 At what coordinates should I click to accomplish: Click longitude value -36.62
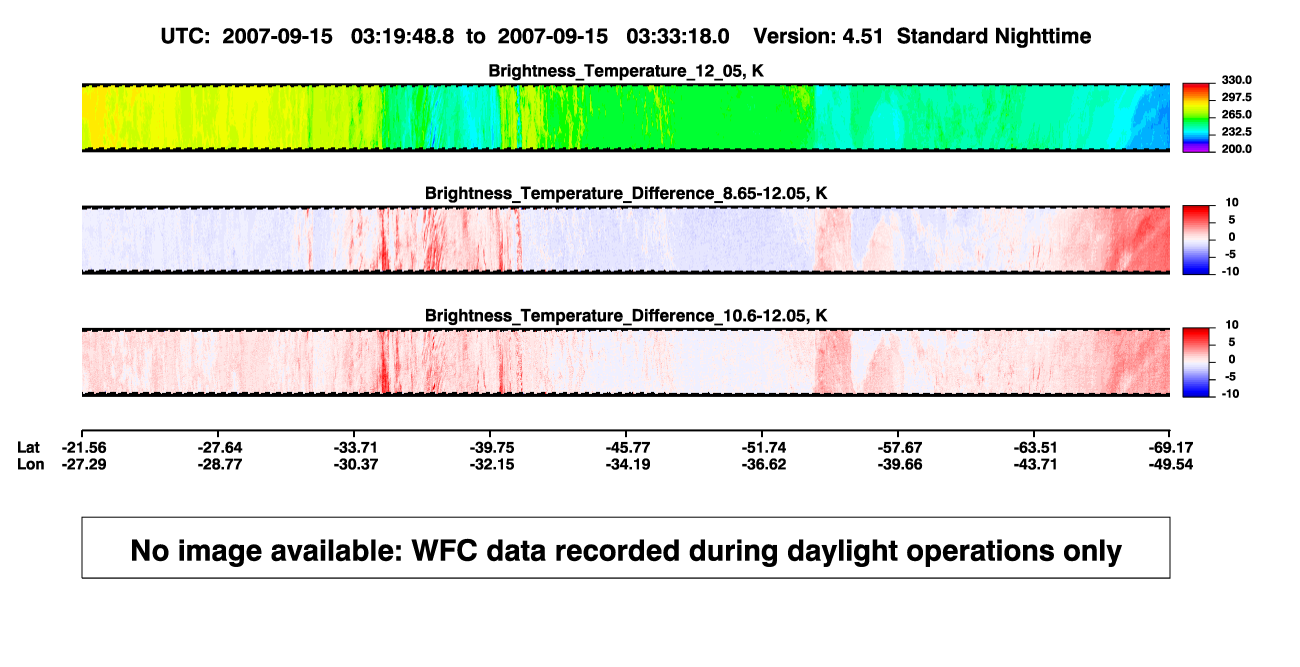pyautogui.click(x=763, y=464)
